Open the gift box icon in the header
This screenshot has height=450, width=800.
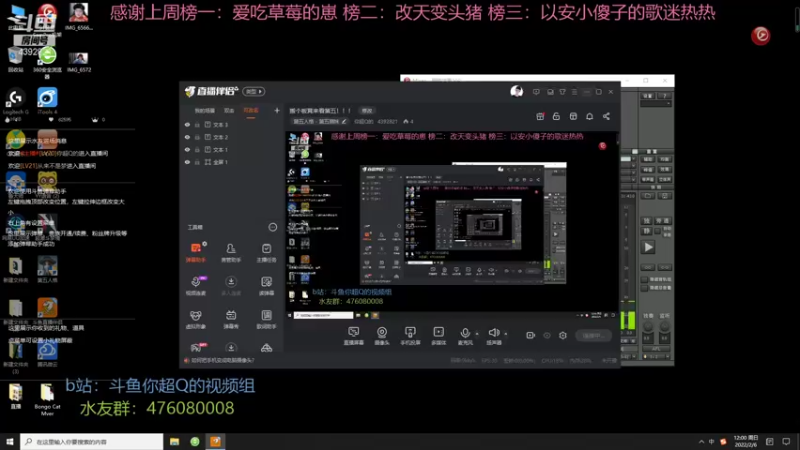[x=540, y=116]
